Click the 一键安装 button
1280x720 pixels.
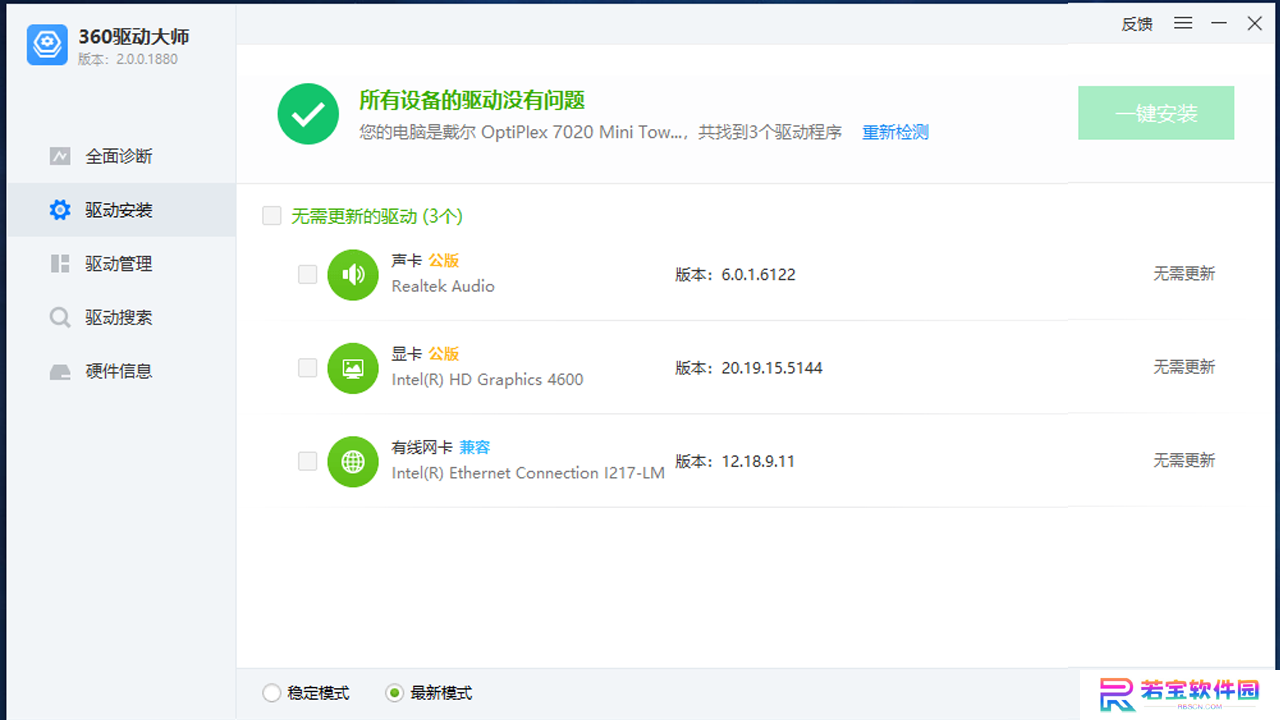1156,113
